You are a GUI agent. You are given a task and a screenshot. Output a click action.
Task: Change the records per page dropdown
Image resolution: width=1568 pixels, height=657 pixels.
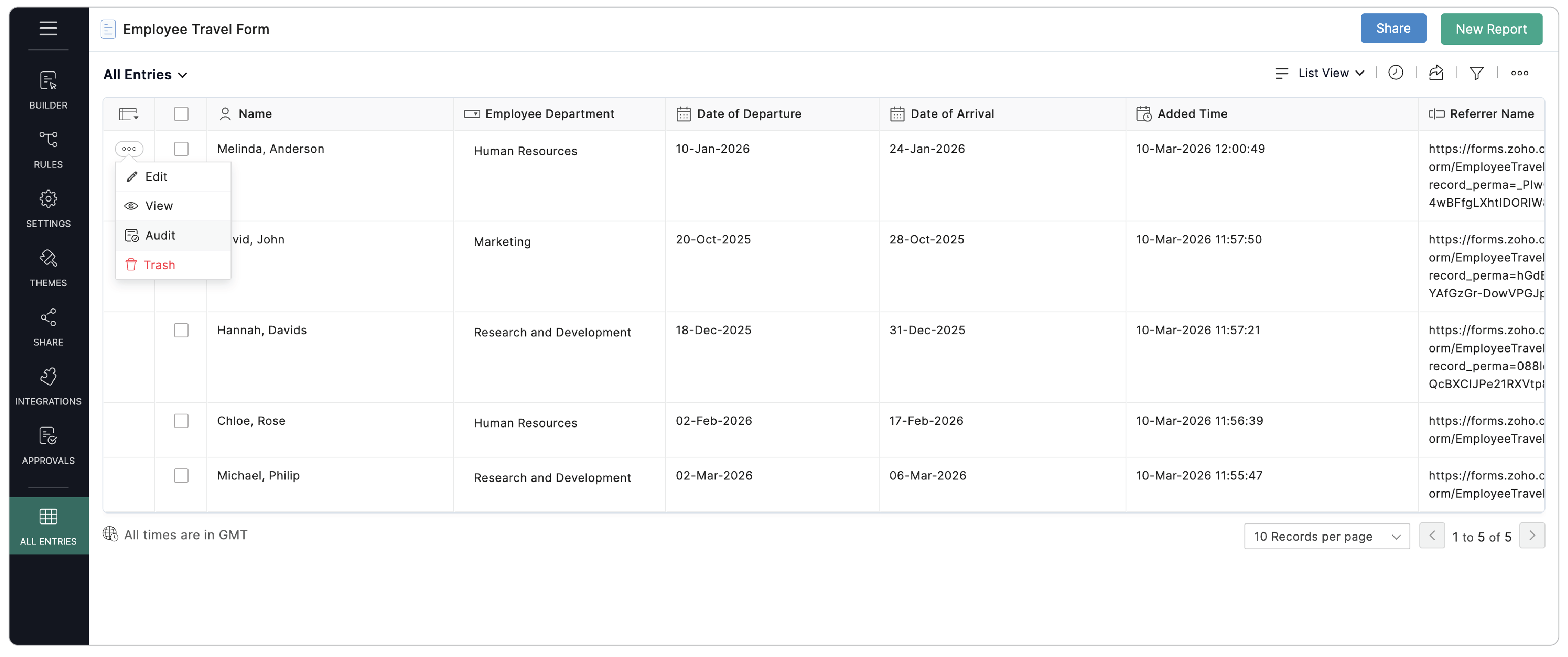click(x=1327, y=536)
